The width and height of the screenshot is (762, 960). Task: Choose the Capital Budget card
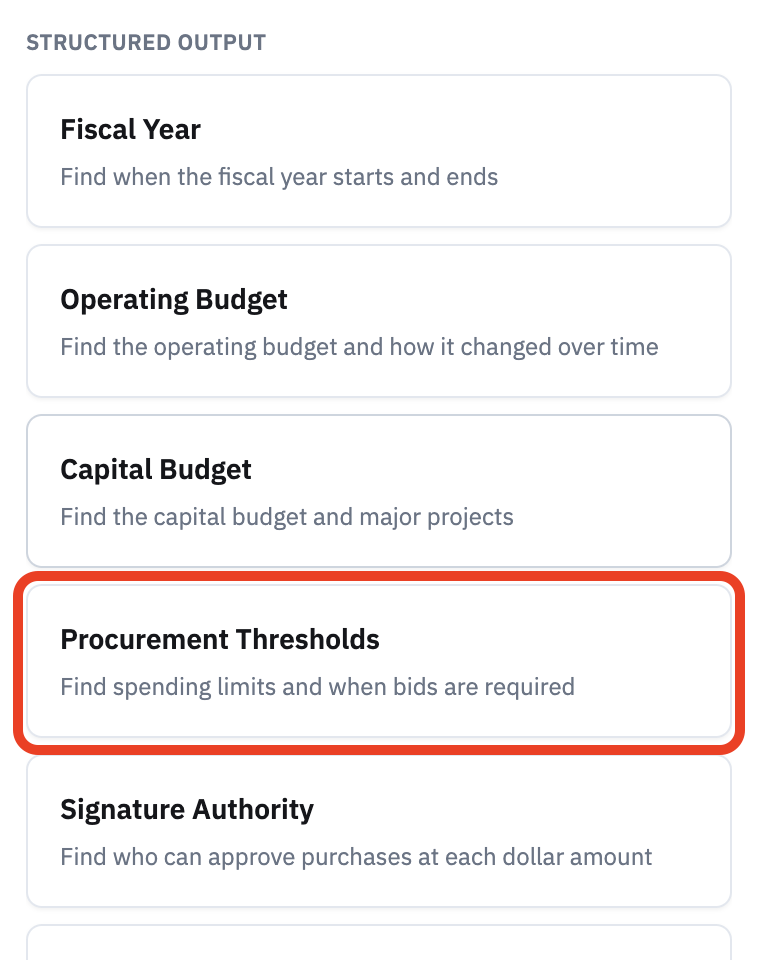[x=379, y=491]
